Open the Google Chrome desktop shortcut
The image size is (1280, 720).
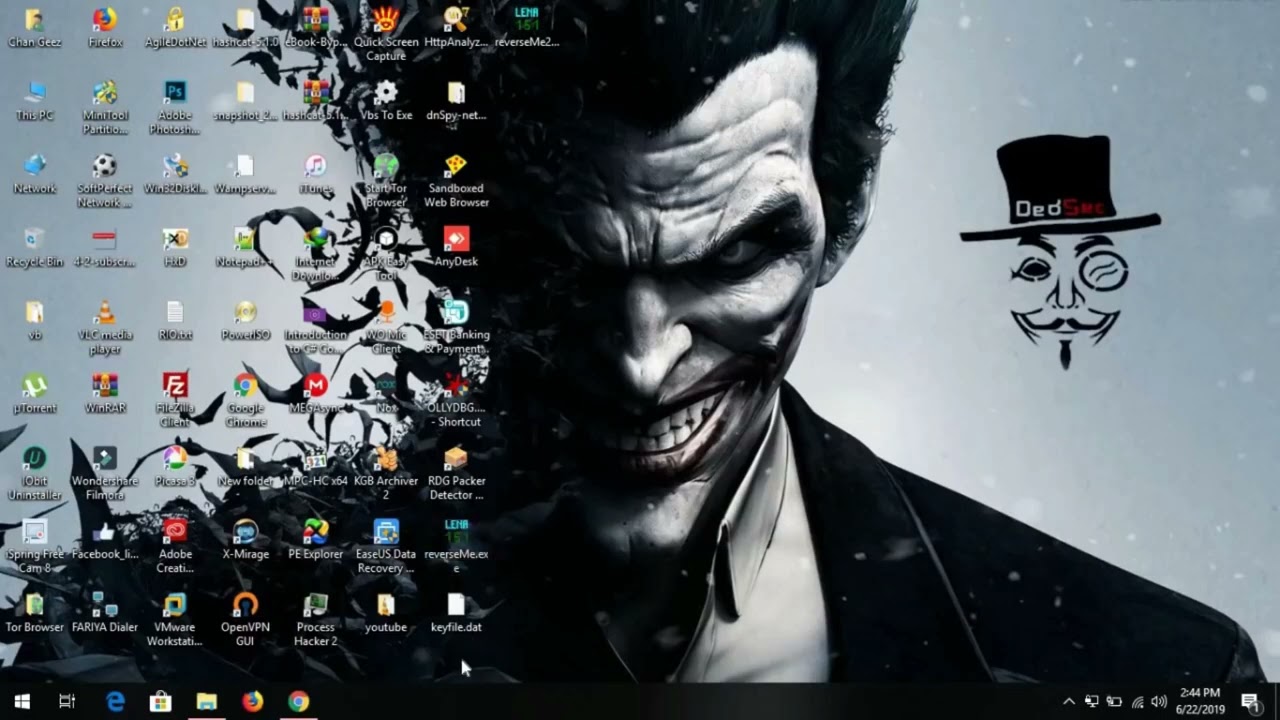pyautogui.click(x=245, y=400)
